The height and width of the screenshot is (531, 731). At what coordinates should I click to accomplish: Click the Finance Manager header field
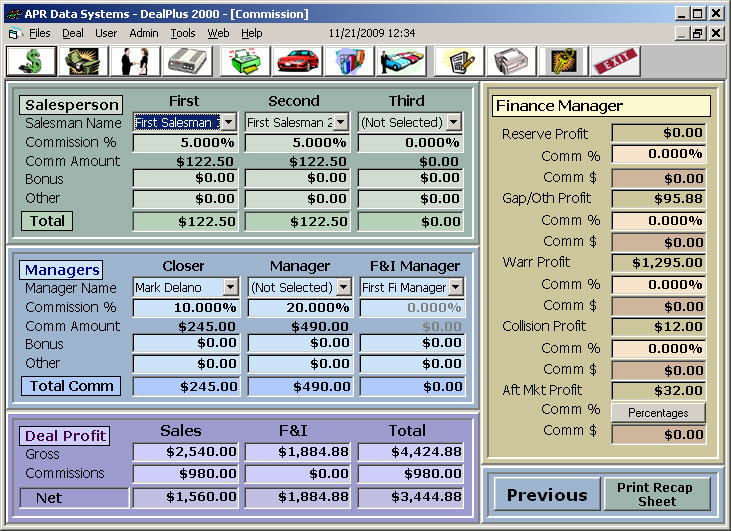(x=601, y=106)
